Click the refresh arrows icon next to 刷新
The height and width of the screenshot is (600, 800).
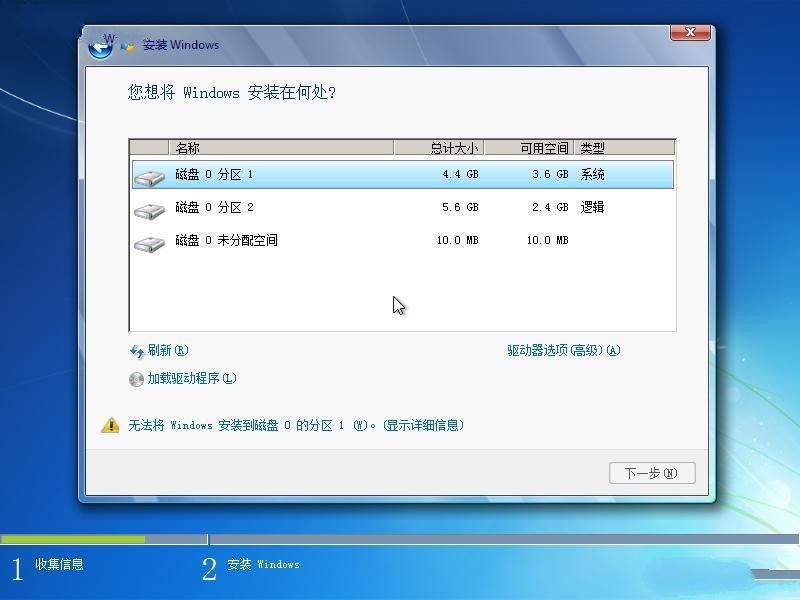tap(136, 351)
